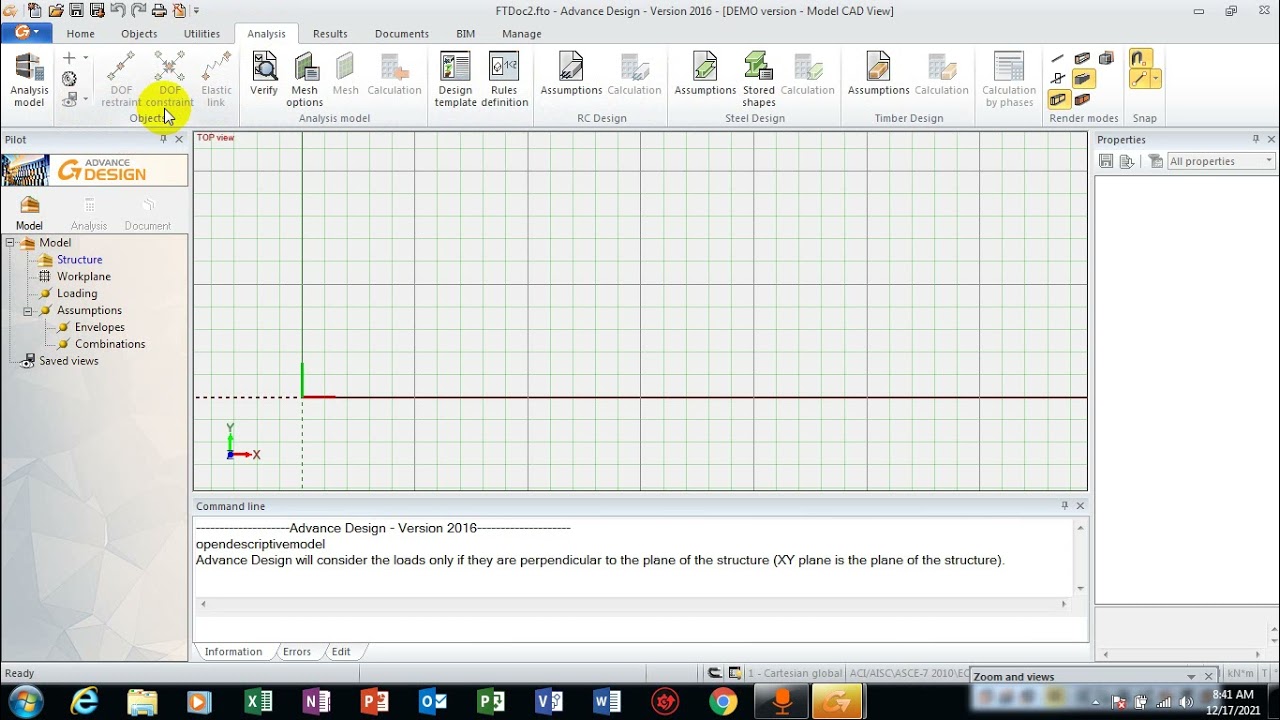Click the copy properties icon in Properties panel
The image size is (1280, 720).
(1127, 161)
